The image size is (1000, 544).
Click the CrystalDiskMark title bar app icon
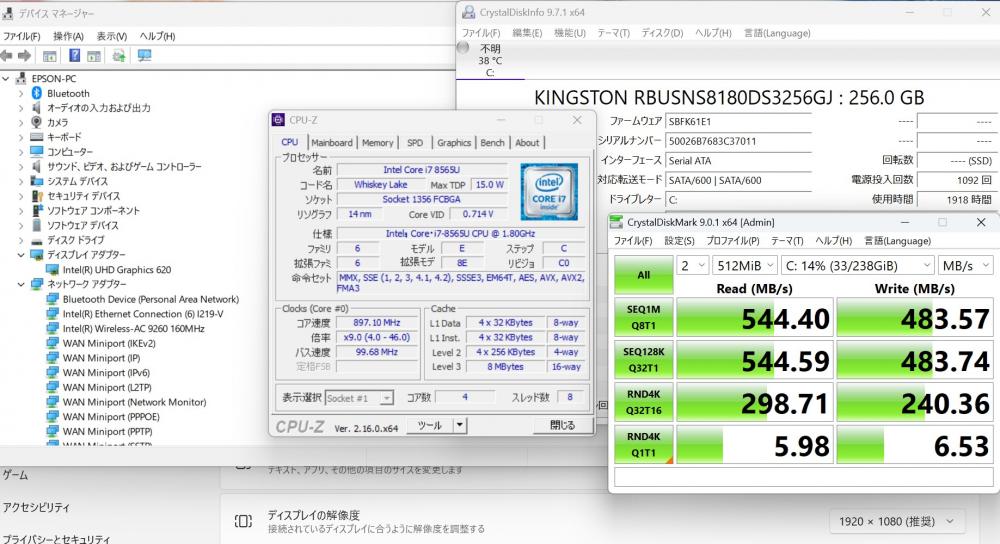(x=616, y=222)
